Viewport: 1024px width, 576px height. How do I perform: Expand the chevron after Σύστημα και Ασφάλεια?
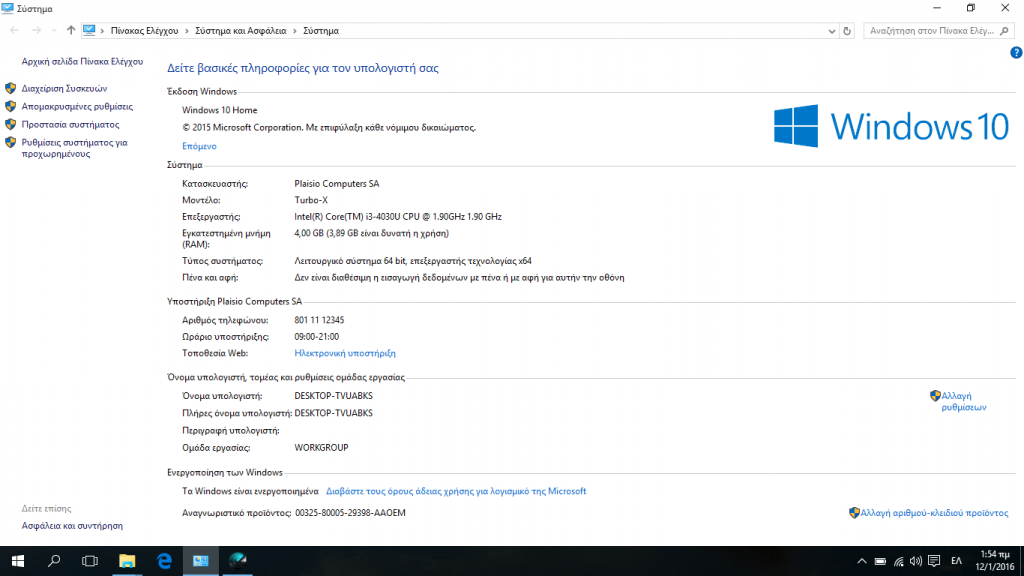click(295, 31)
